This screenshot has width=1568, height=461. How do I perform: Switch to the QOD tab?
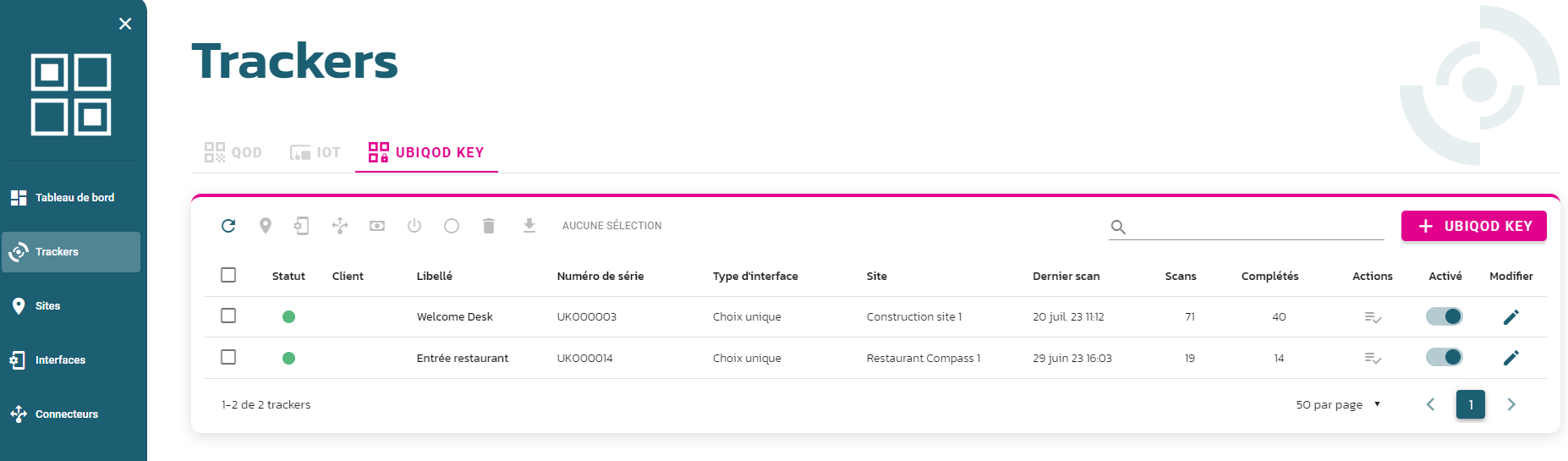[x=233, y=152]
